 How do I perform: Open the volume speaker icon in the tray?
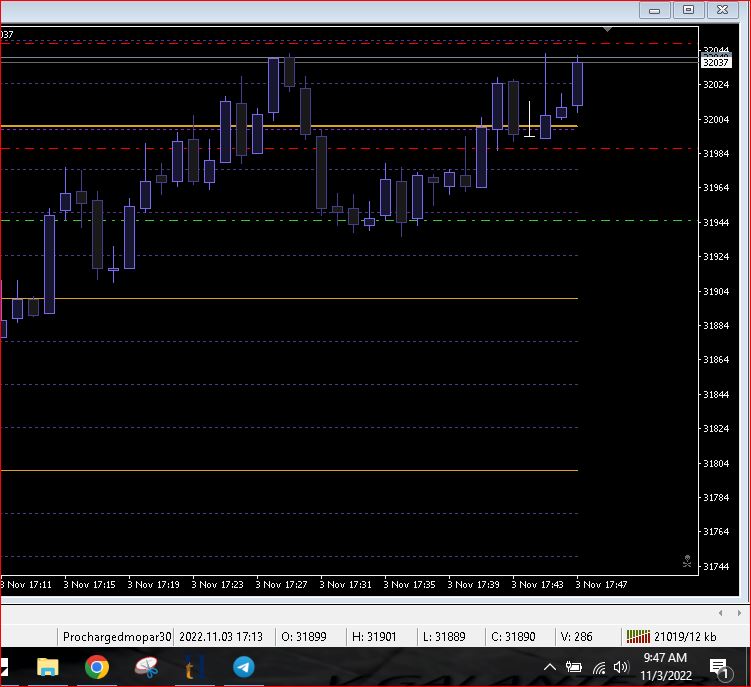click(x=620, y=667)
